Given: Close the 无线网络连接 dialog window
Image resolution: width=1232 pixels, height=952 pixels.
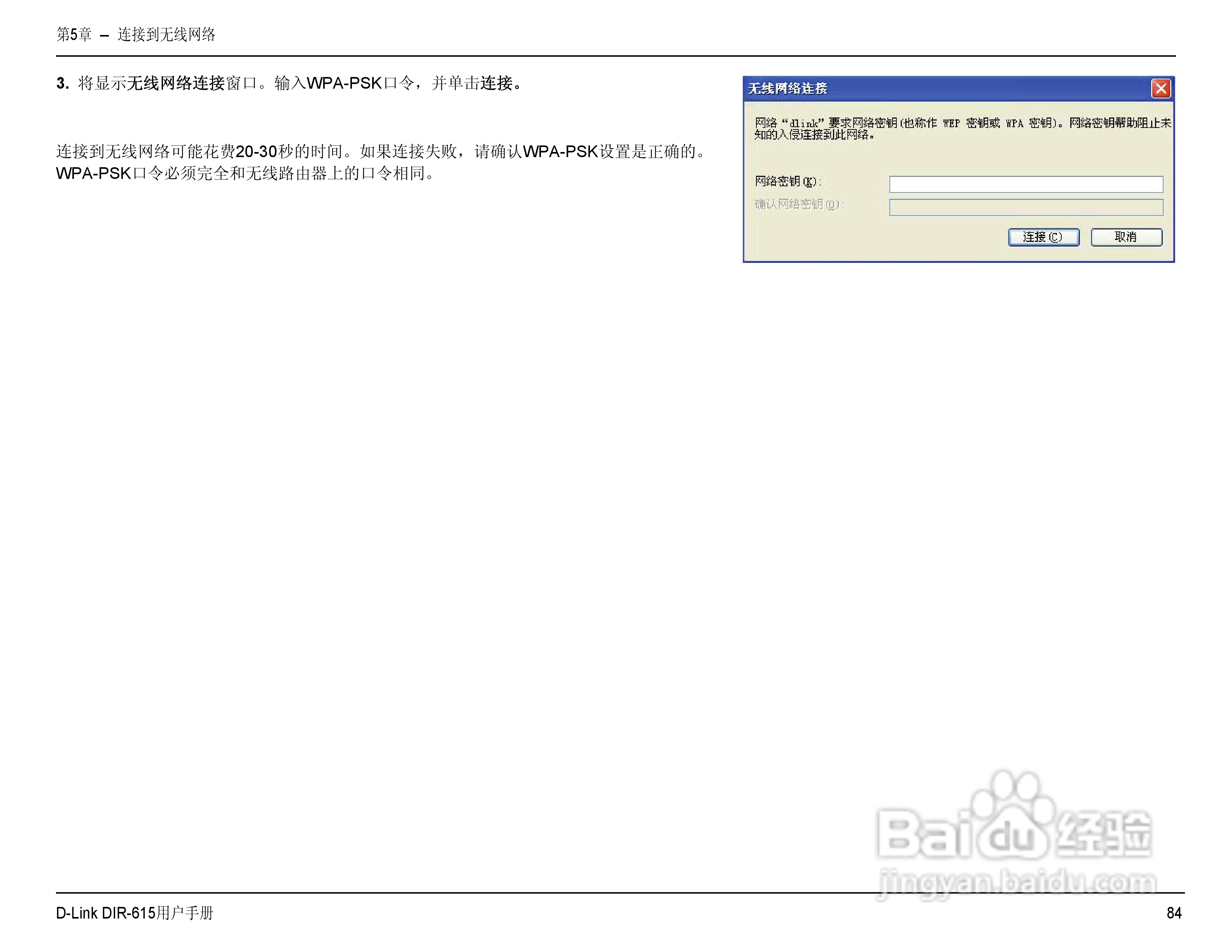Looking at the screenshot, I should tap(1160, 89).
